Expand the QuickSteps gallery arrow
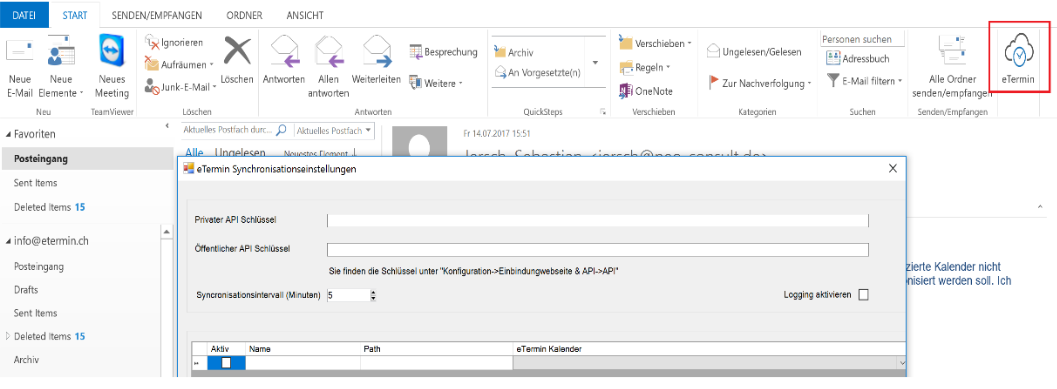Viewport: 1057px width, 389px height. [595, 62]
